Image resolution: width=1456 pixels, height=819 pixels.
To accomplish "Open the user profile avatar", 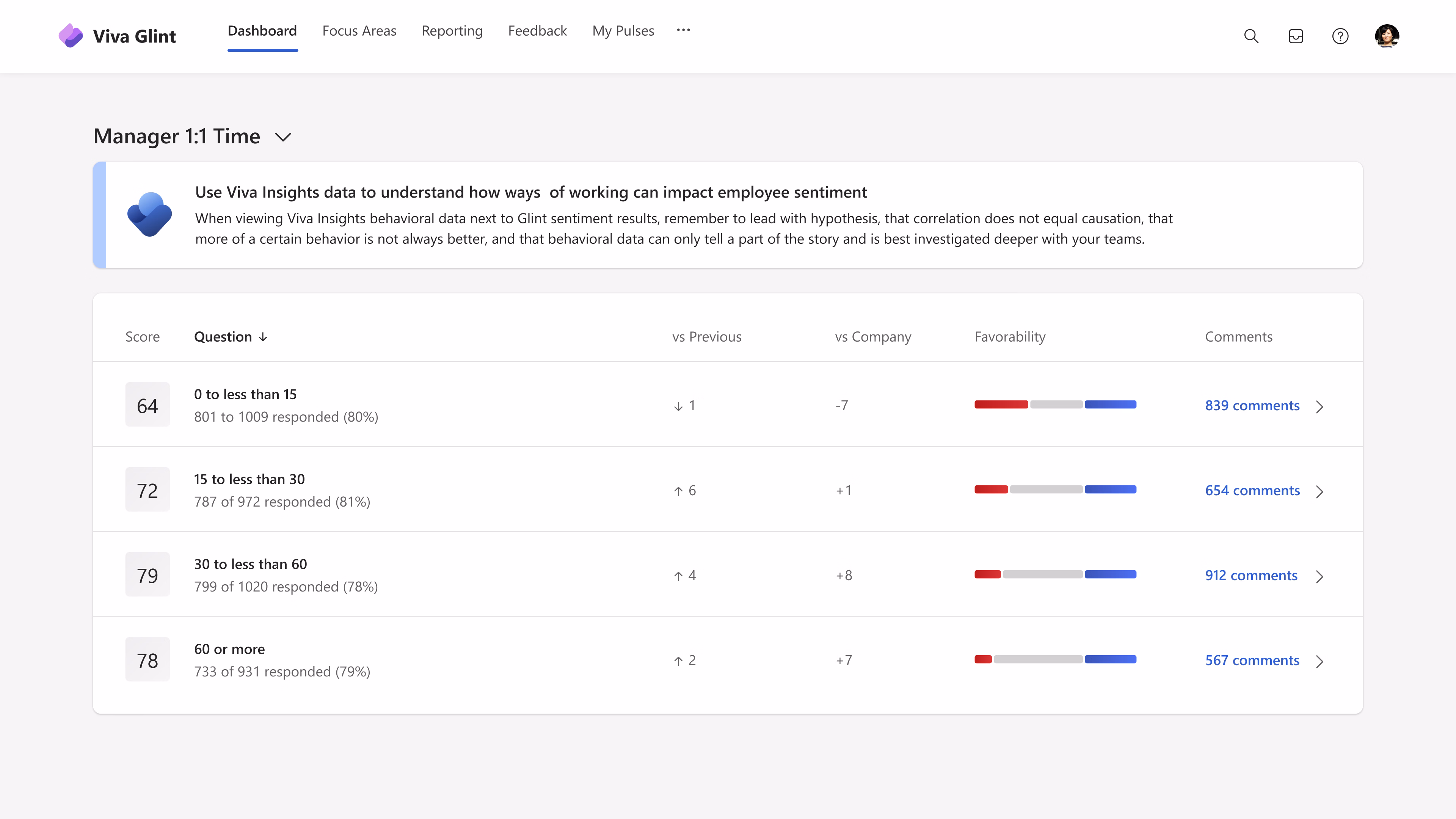I will pos(1387,36).
